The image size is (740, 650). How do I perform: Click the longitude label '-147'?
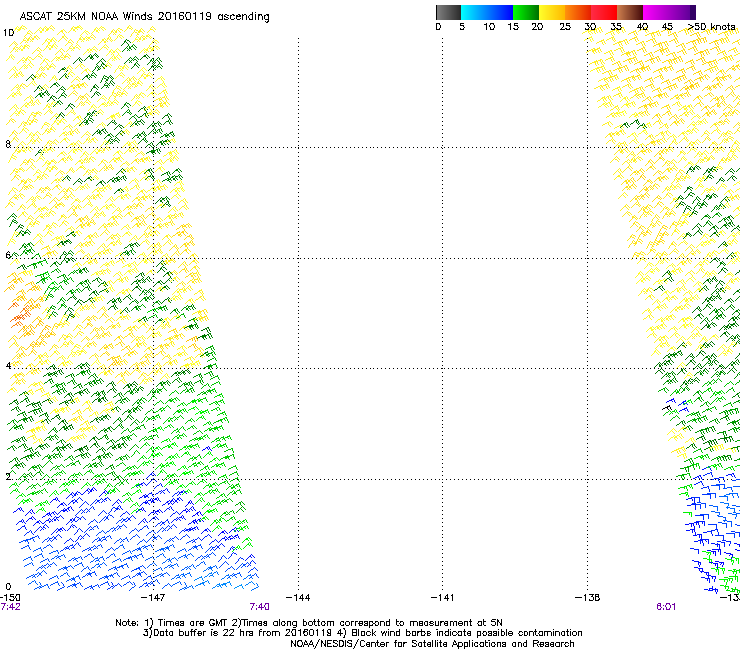[153, 598]
